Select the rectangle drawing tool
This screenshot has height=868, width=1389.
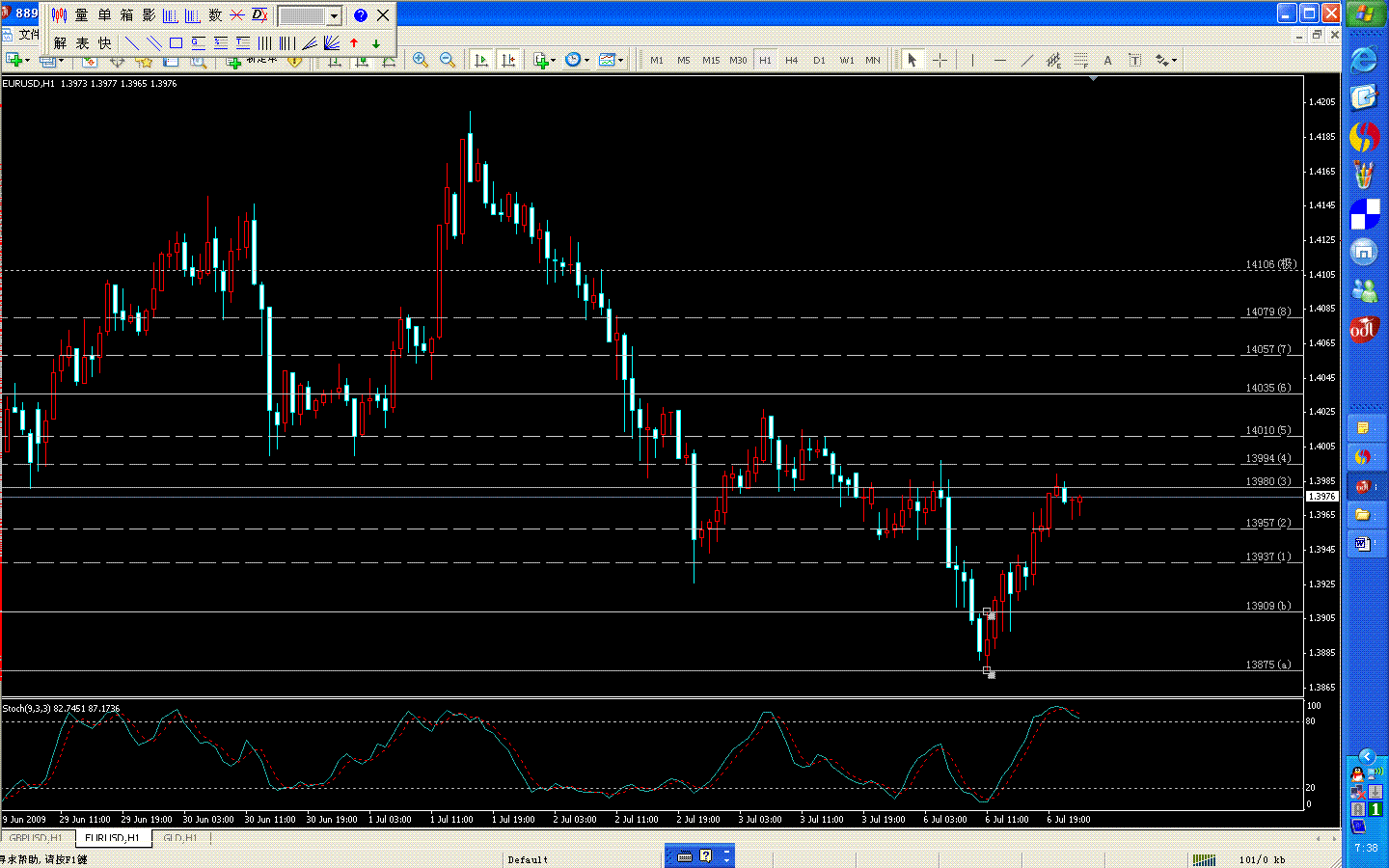(x=177, y=43)
